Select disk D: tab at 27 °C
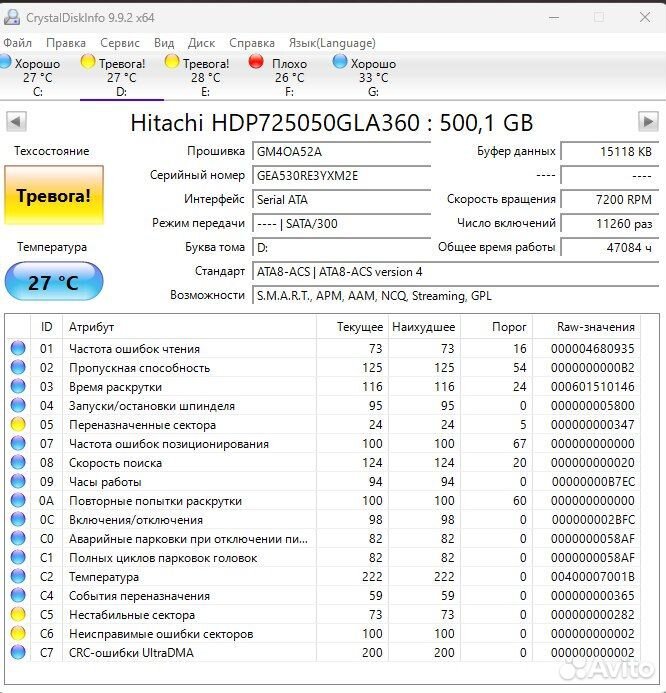The image size is (666, 693). coord(122,77)
